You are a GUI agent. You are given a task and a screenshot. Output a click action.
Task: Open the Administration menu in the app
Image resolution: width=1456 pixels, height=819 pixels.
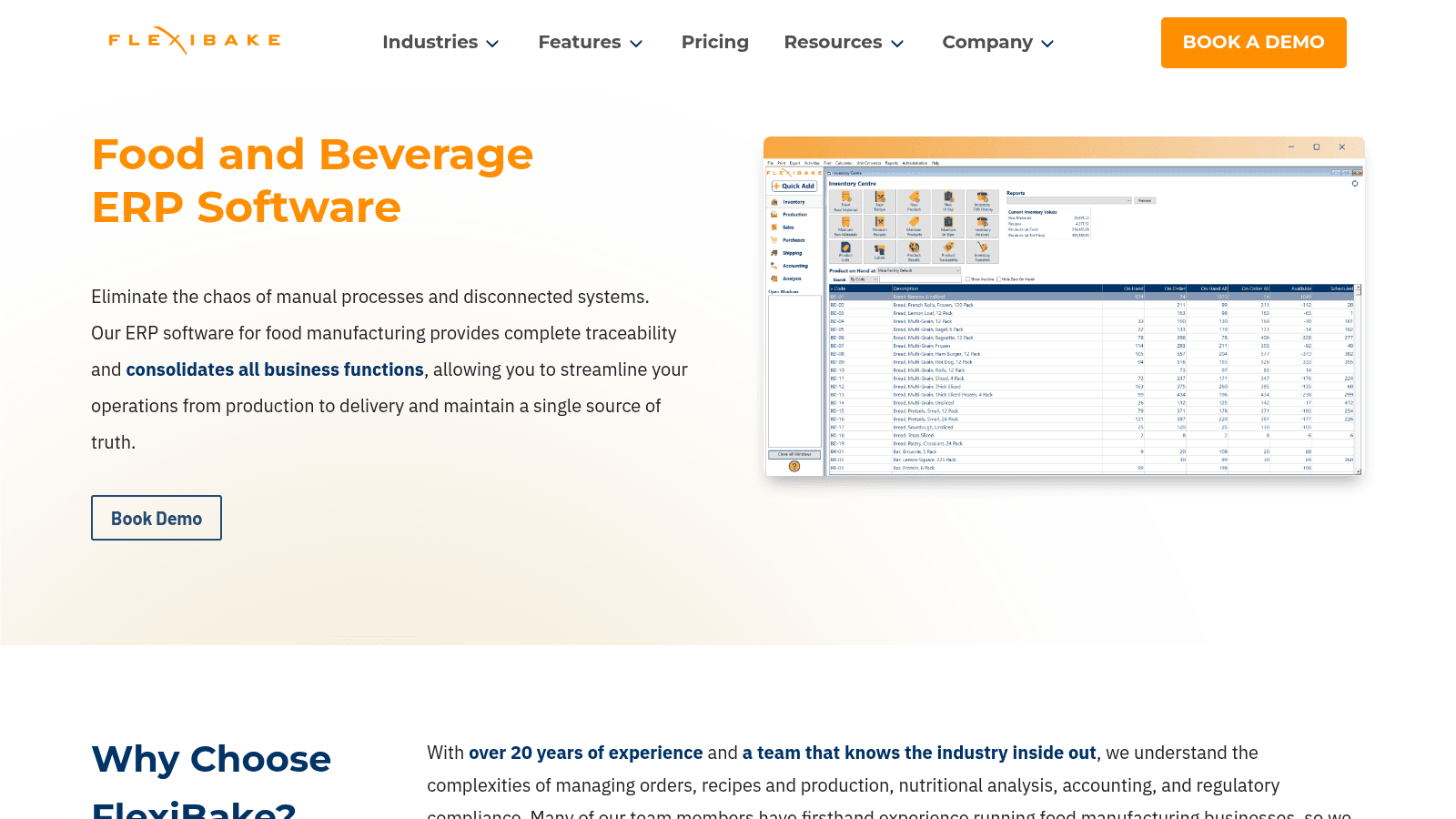pyautogui.click(x=915, y=163)
